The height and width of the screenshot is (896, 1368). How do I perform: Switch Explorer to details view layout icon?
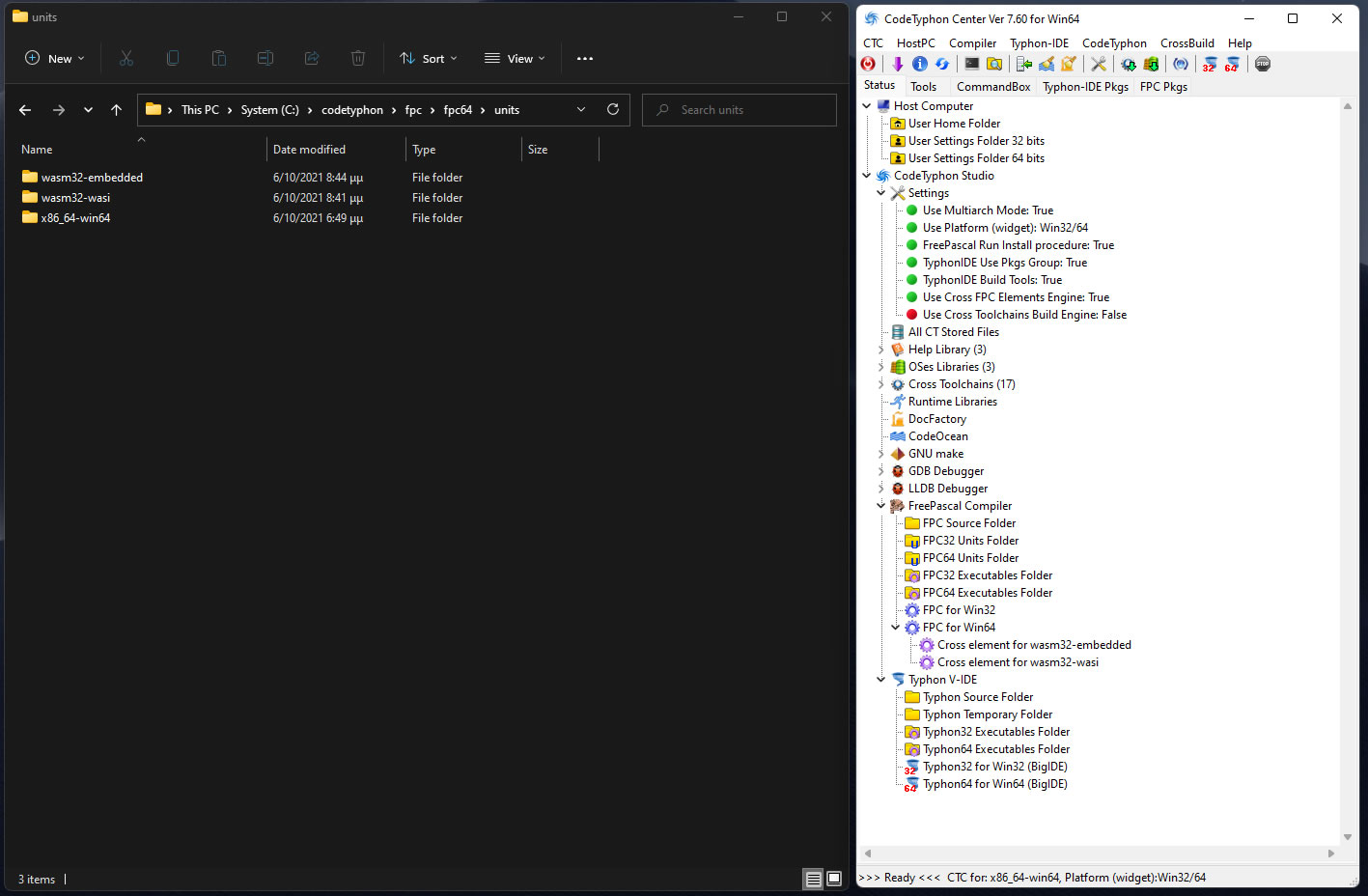(814, 879)
